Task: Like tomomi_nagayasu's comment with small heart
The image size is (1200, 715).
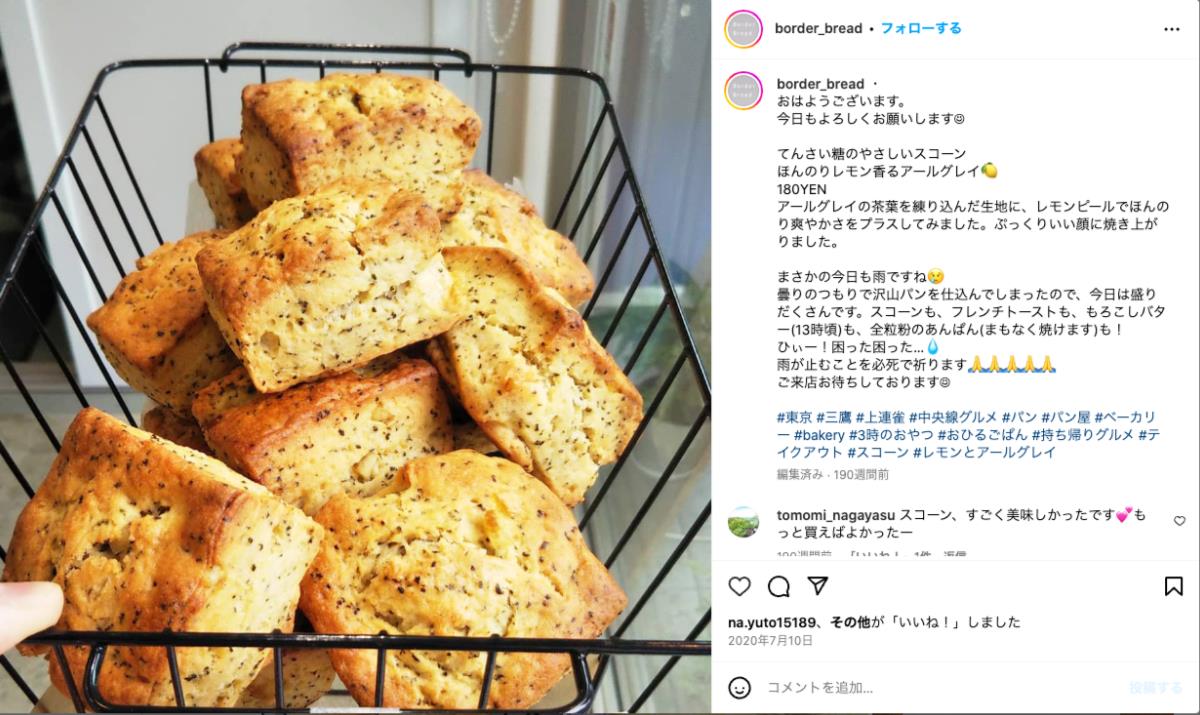Action: (1180, 521)
